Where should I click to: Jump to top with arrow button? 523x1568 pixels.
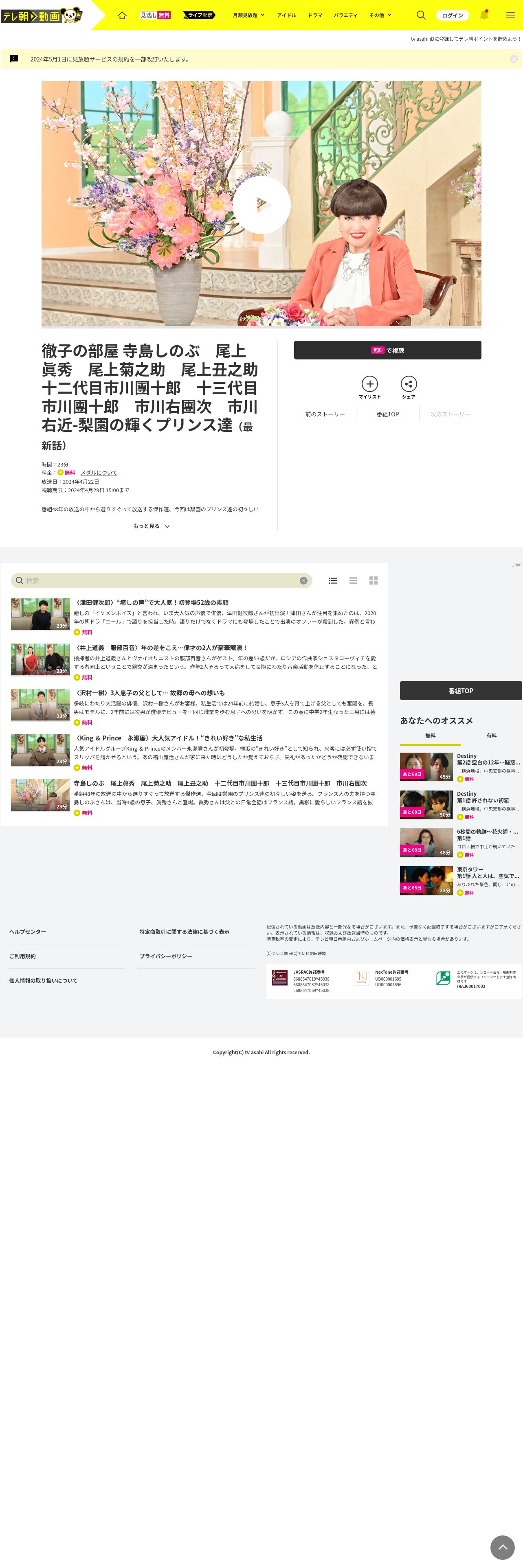(x=502, y=1547)
